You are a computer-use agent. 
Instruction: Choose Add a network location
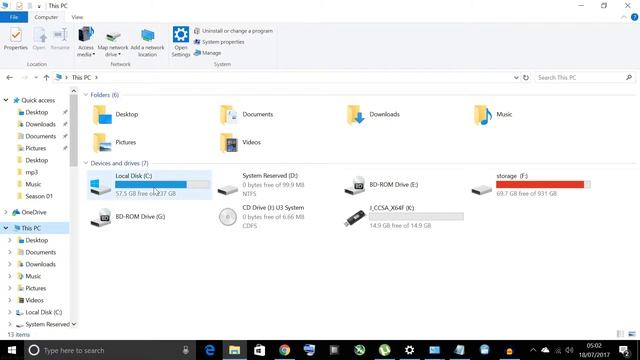click(x=147, y=42)
